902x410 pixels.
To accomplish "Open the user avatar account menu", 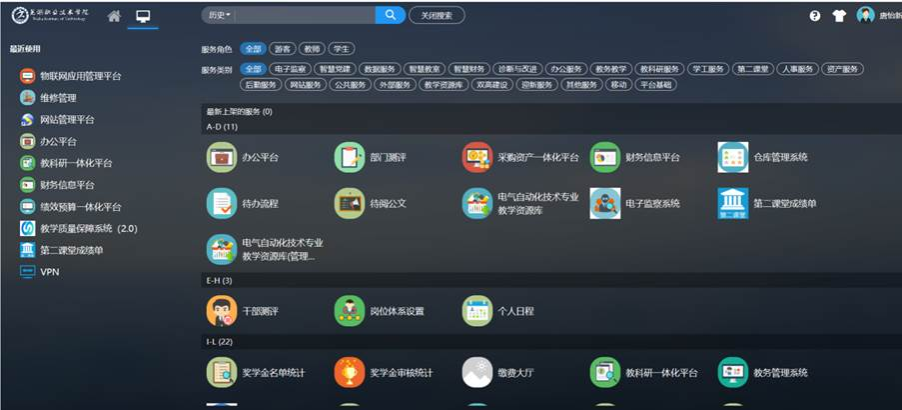I will coord(866,15).
